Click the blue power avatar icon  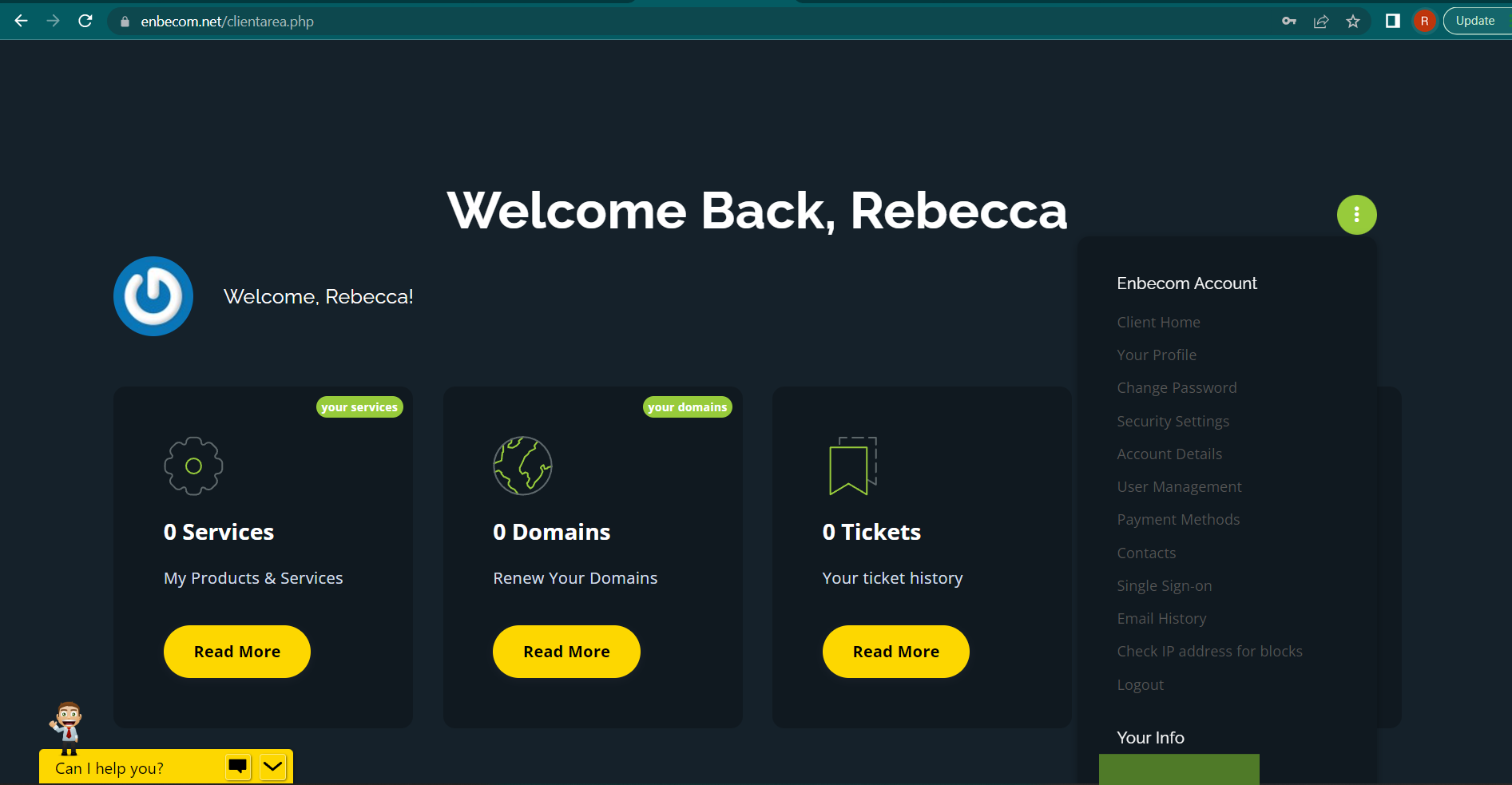[x=153, y=296]
